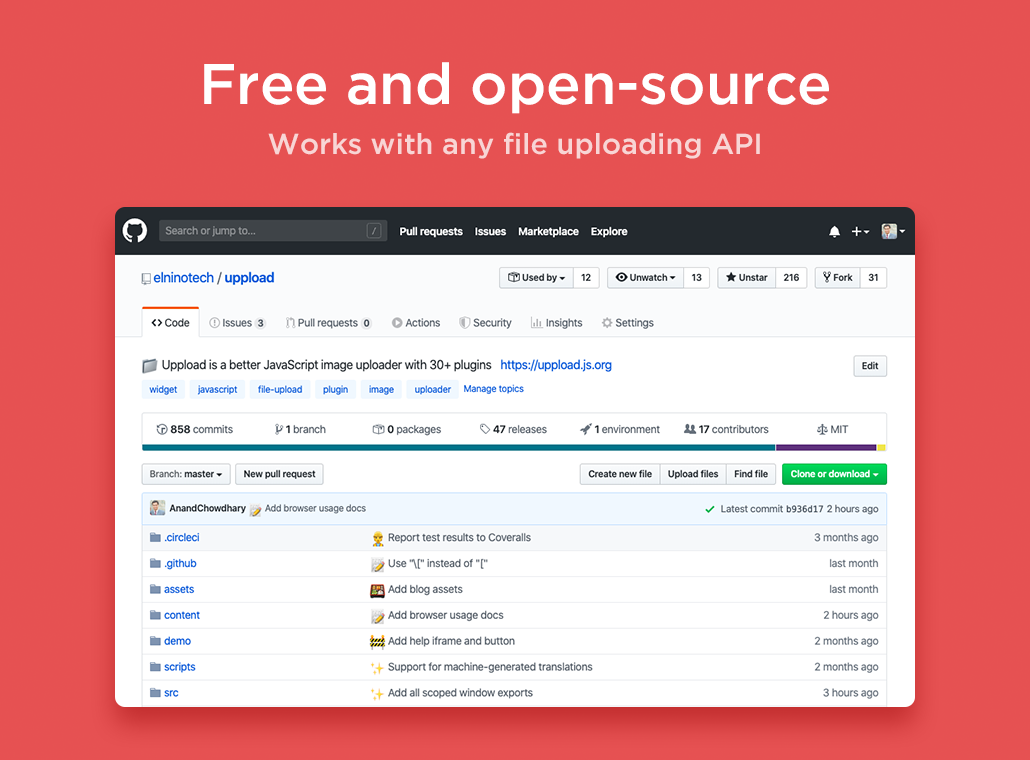Open 47 releases
1030x760 pixels.
click(x=513, y=429)
